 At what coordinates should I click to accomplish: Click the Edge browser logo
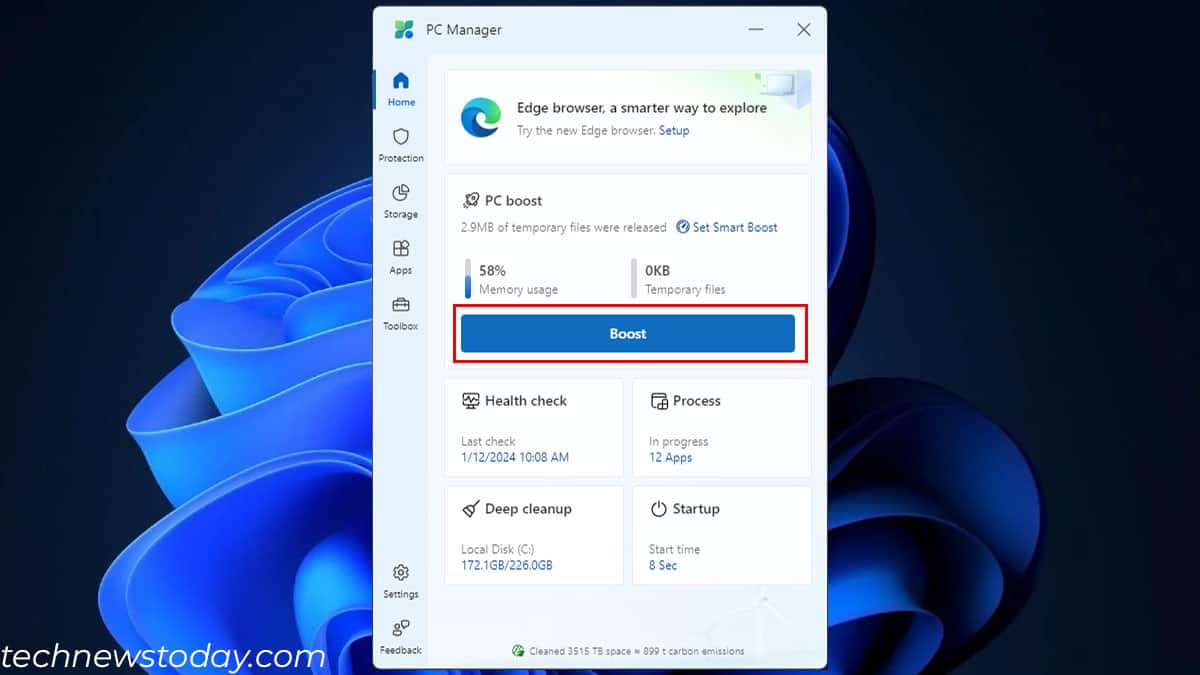pos(481,118)
